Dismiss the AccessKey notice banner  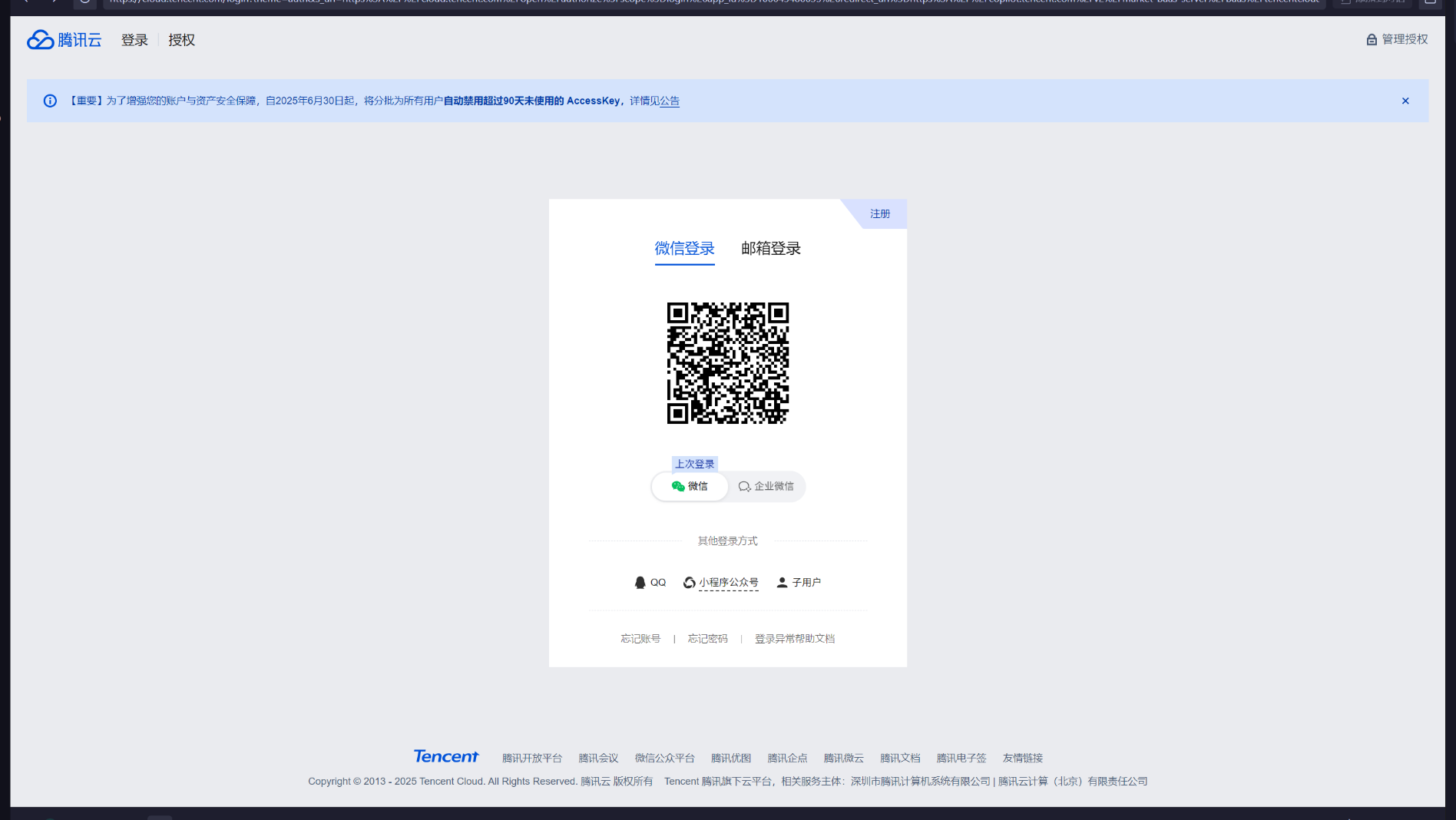(1405, 101)
